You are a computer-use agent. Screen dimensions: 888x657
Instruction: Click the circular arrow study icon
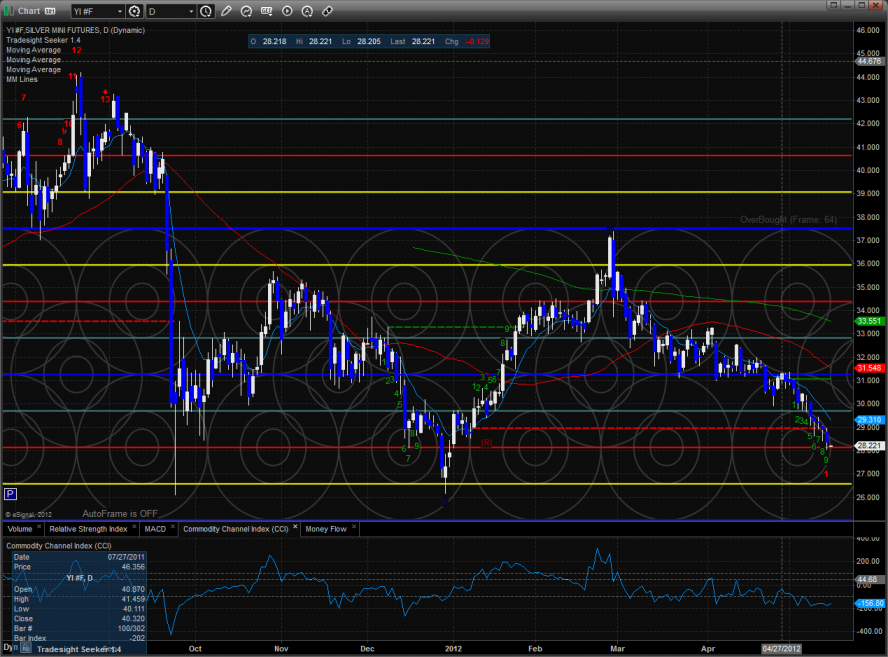tap(246, 11)
